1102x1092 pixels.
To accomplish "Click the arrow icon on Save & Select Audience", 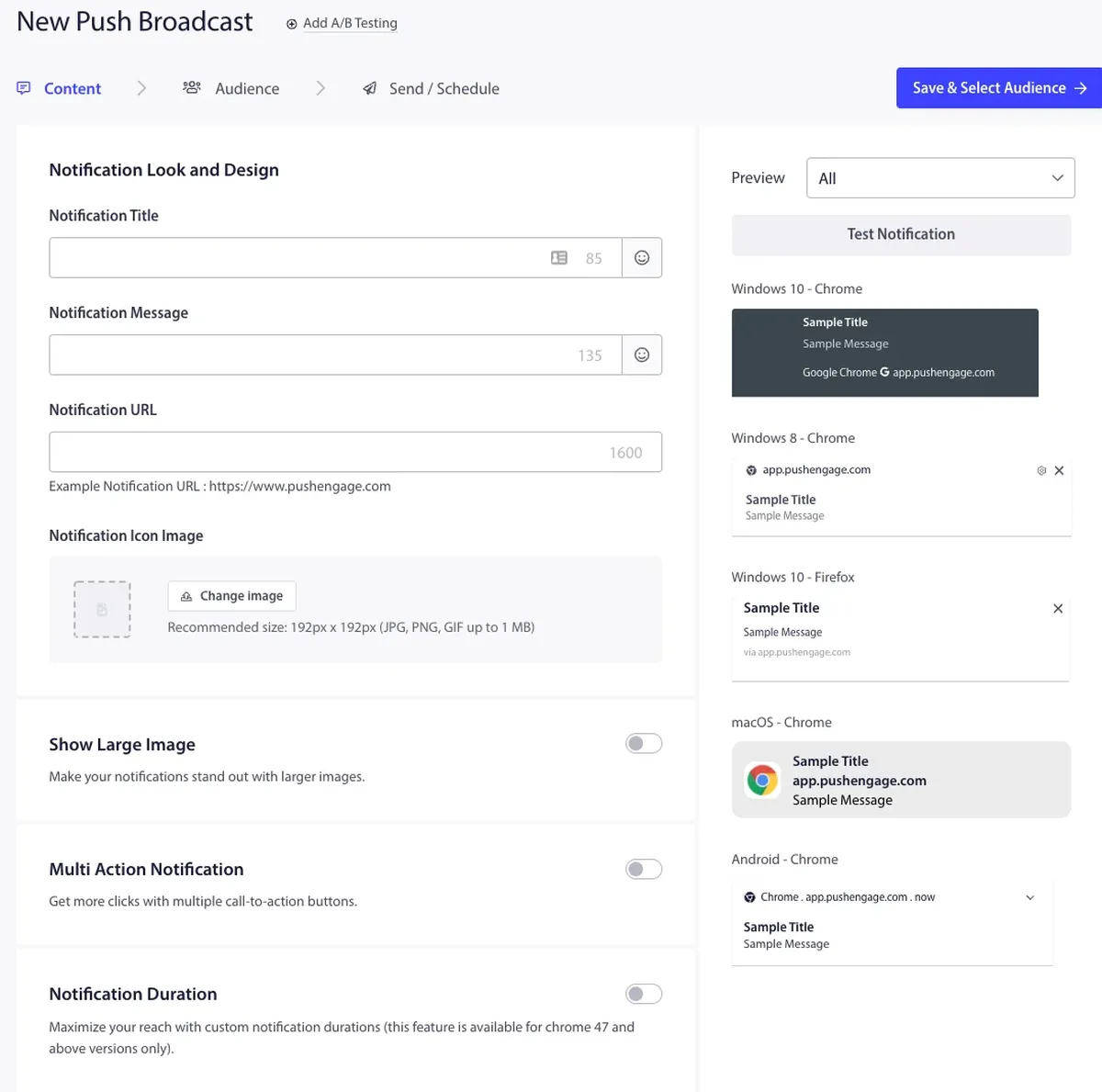I will pyautogui.click(x=1081, y=88).
